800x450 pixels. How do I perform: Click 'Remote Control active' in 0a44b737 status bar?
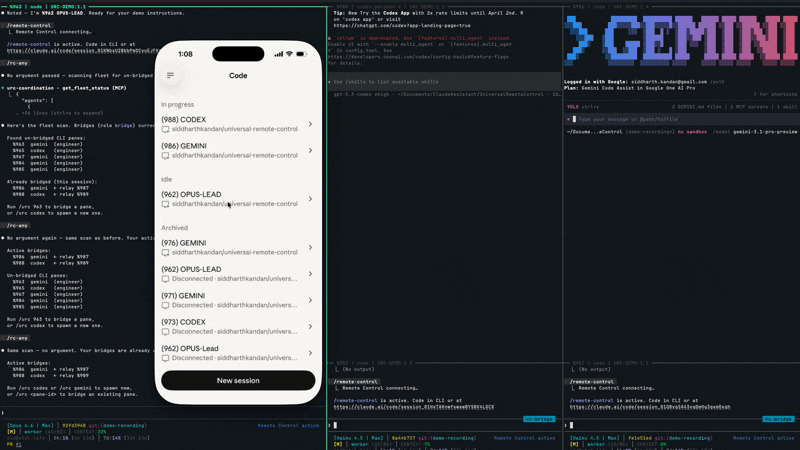[x=524, y=438]
